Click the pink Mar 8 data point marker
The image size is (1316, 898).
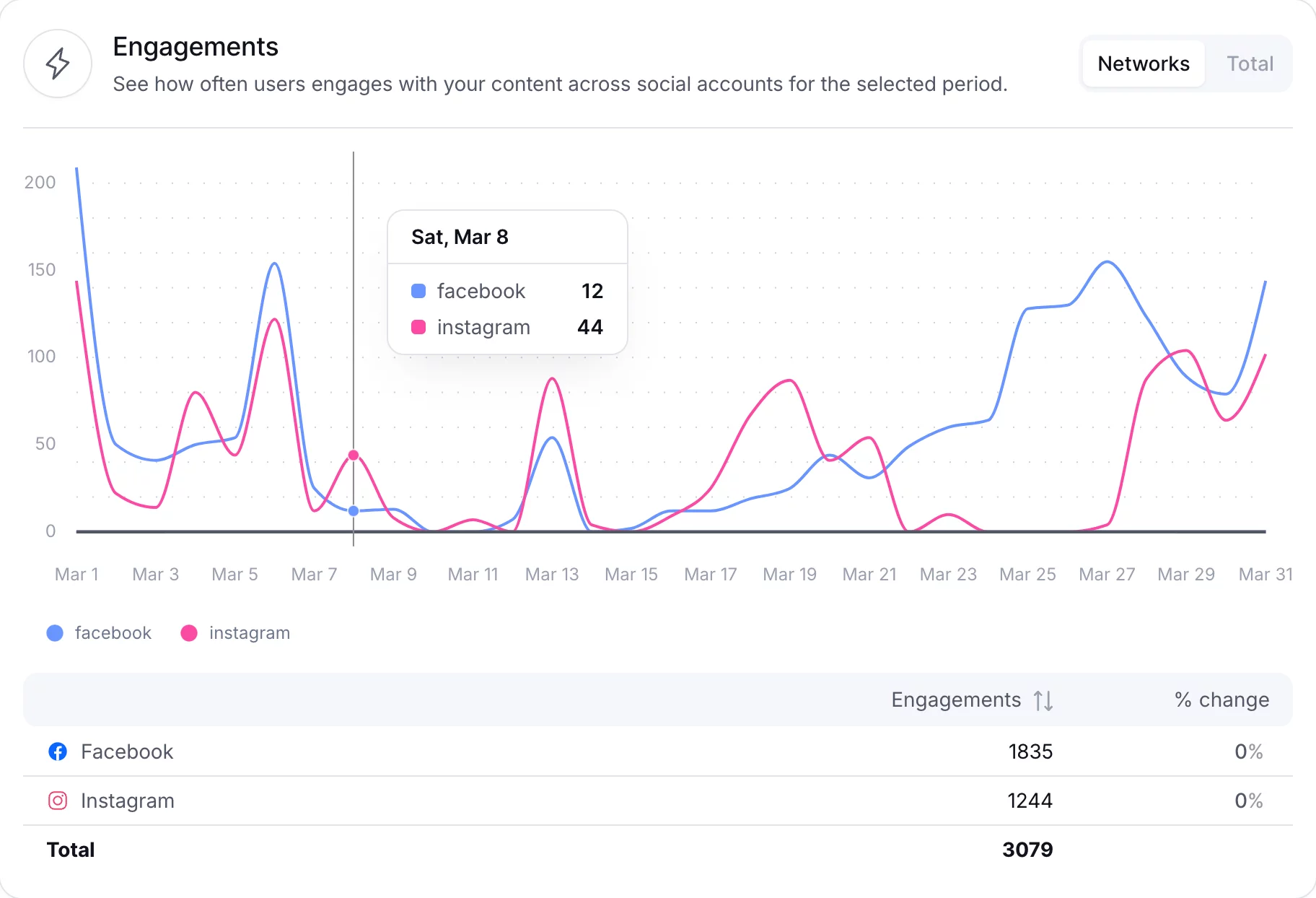click(x=353, y=455)
